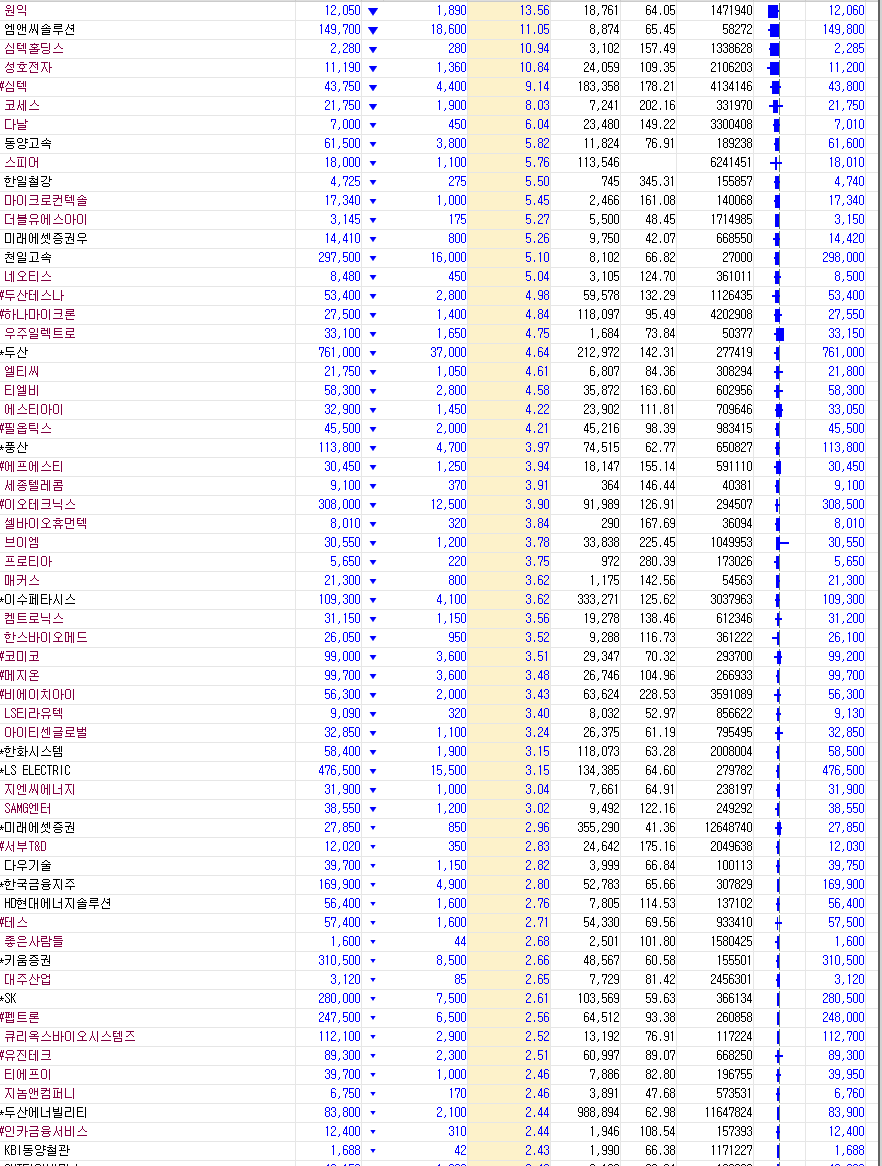Image resolution: width=882 pixels, height=1166 pixels.
Task: Open 이수페타시스 from the list
Action: [40, 600]
